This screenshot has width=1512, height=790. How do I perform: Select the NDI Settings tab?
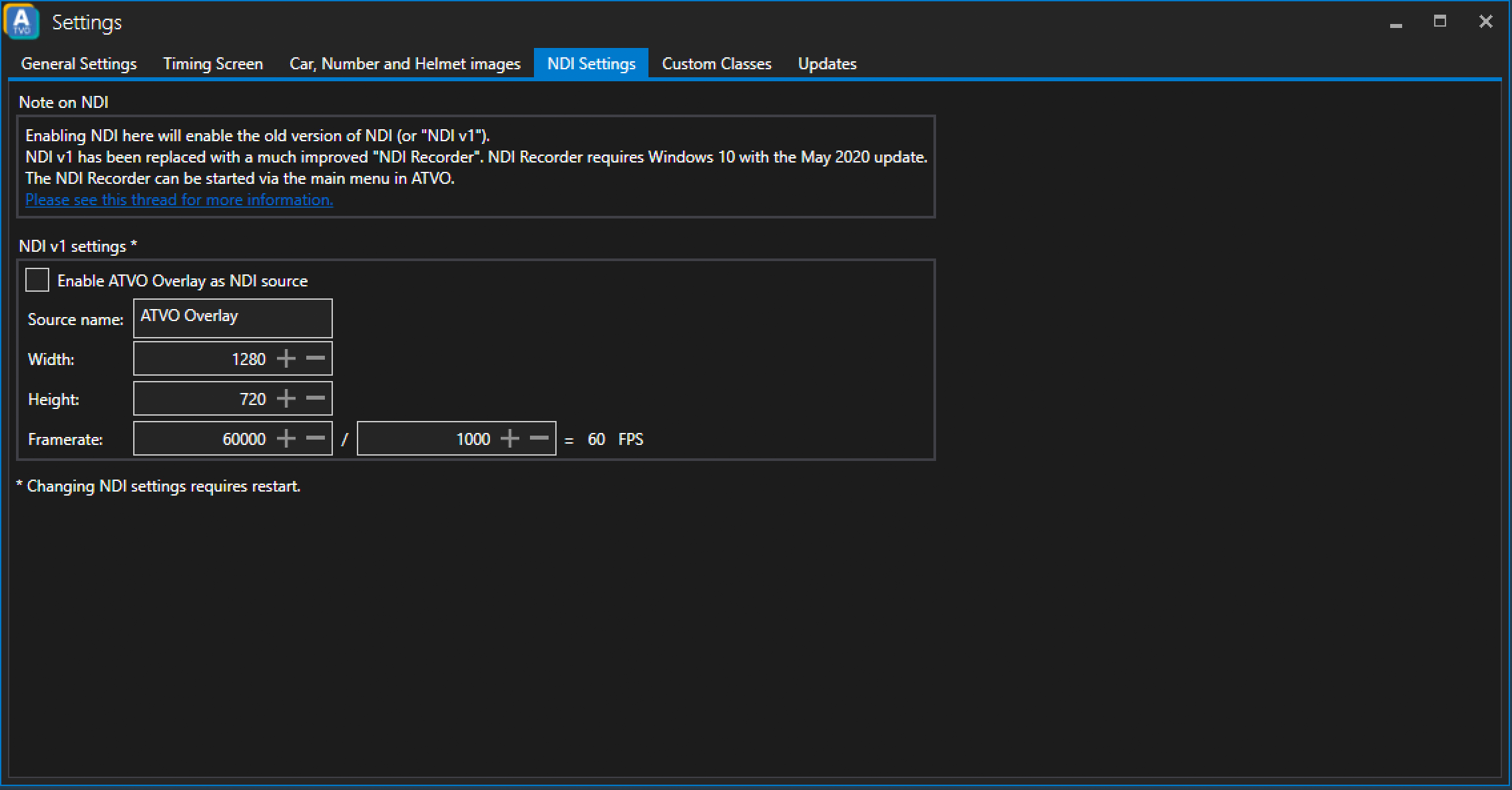tap(591, 64)
